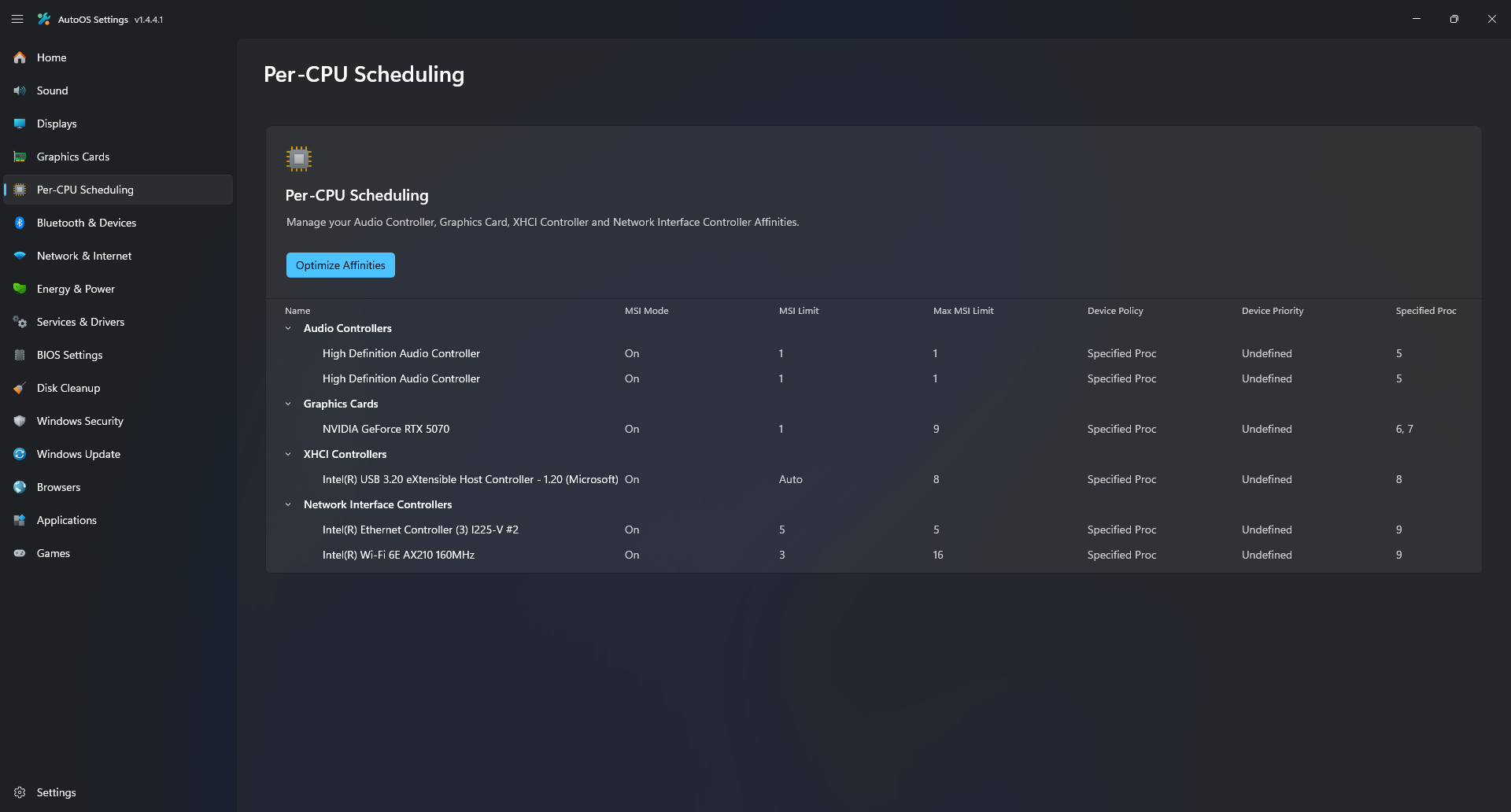
Task: Select the Intel Wi-Fi 6E AX210 160MHz row
Action: [874, 555]
